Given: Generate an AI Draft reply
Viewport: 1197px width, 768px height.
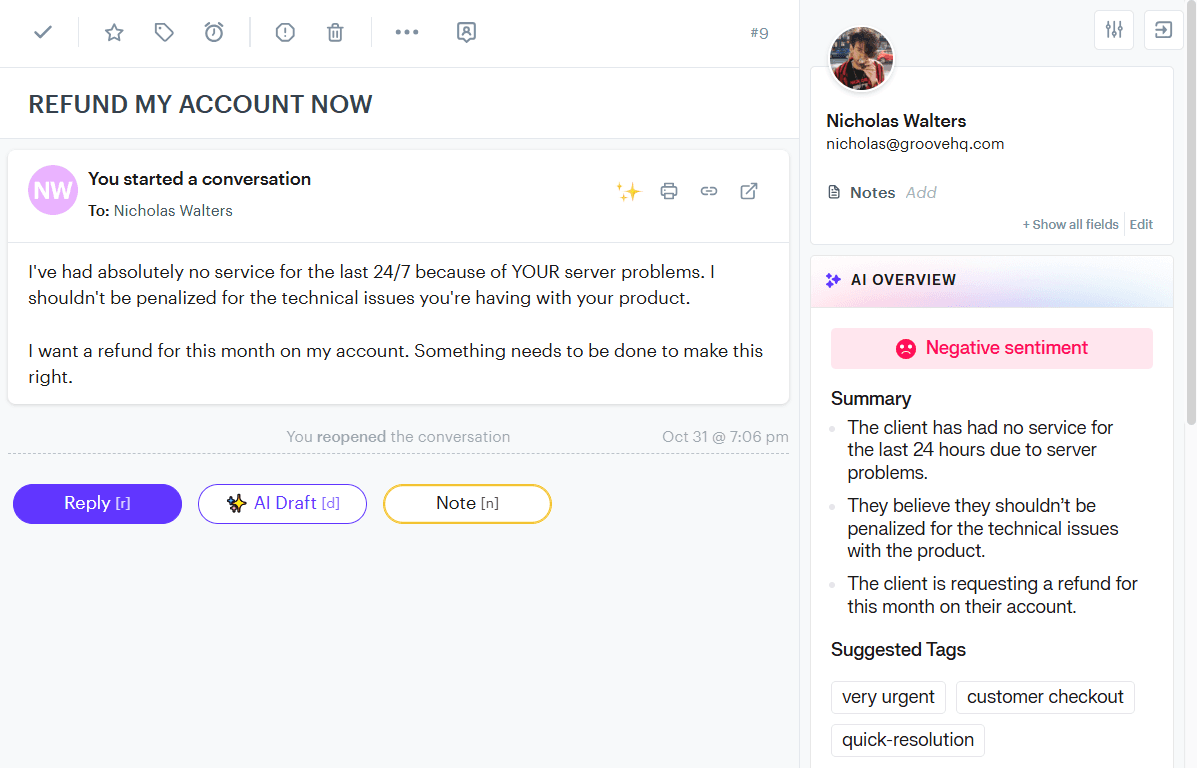Looking at the screenshot, I should click(282, 504).
